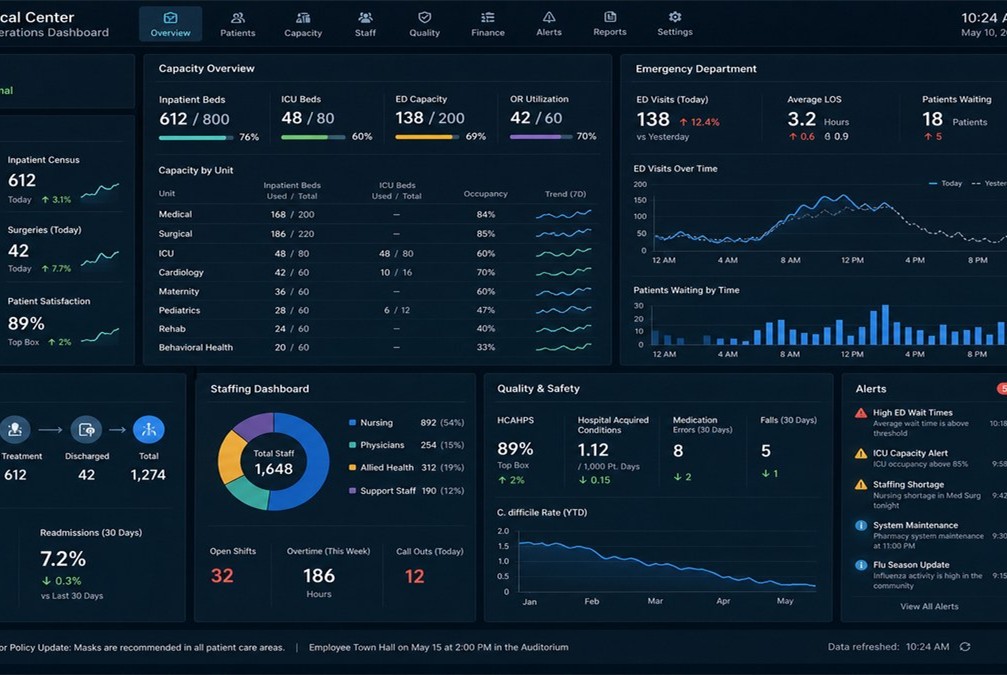Open Settings gear icon
Screen dimensions: 1007x675
coord(675,17)
